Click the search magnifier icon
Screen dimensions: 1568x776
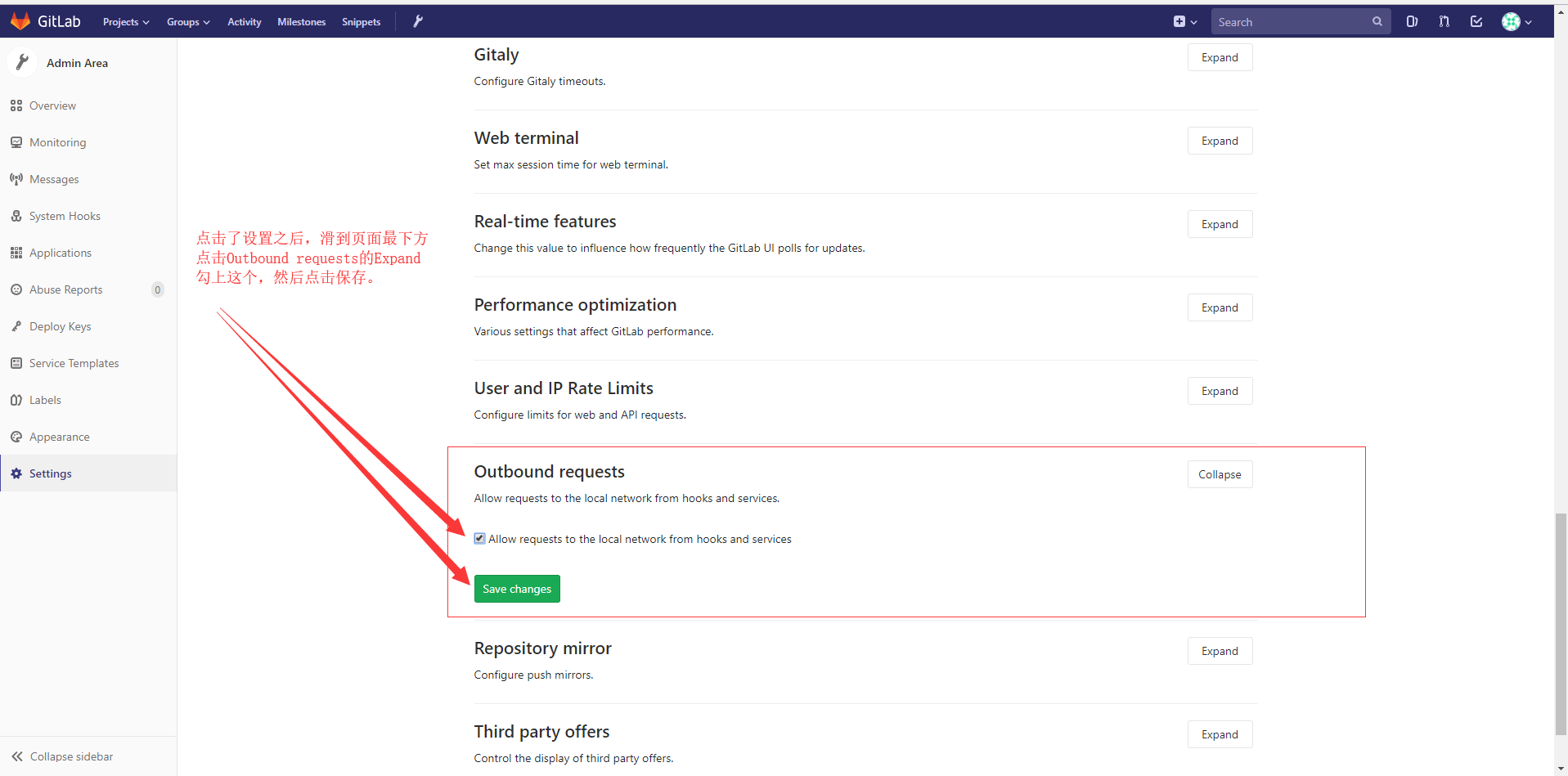coord(1377,22)
